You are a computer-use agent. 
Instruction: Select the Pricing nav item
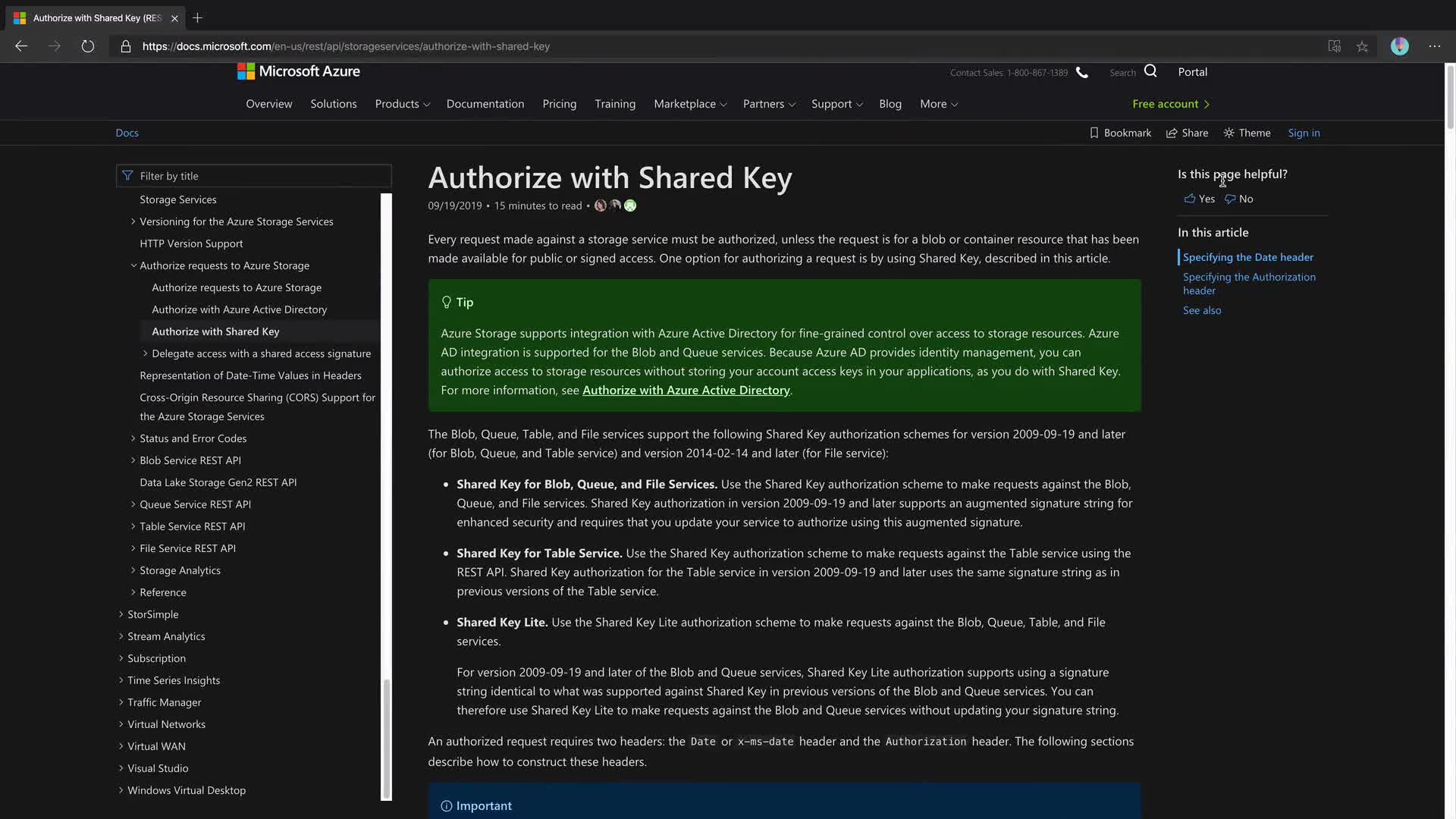click(559, 104)
